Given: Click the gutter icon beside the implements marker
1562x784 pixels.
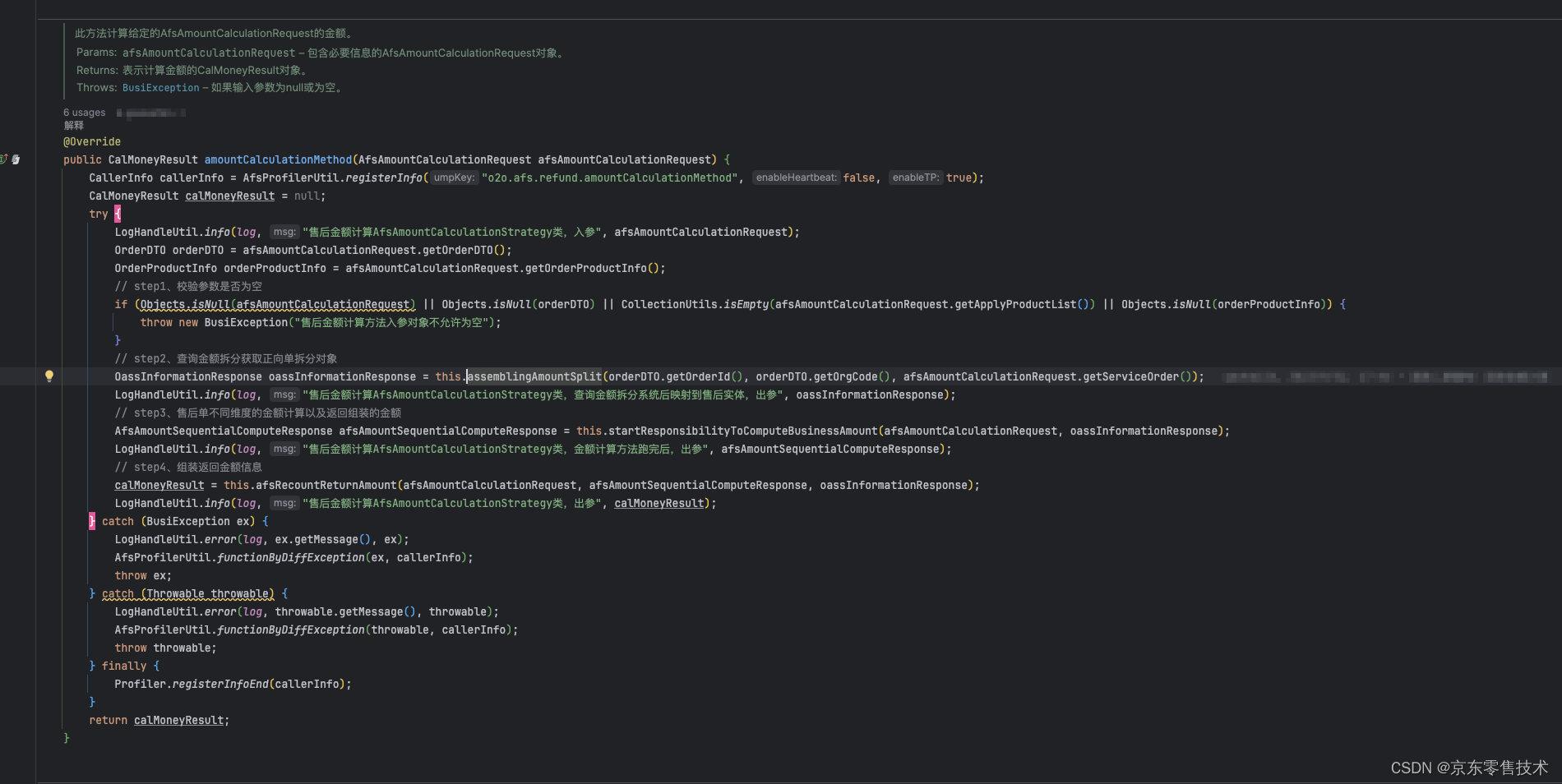Looking at the screenshot, I should click(x=16, y=159).
